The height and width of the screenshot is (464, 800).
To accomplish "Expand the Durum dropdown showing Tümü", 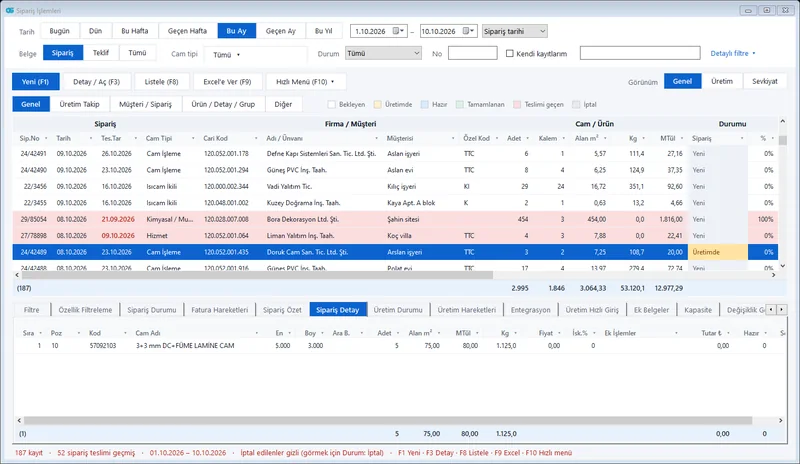I will [x=383, y=53].
